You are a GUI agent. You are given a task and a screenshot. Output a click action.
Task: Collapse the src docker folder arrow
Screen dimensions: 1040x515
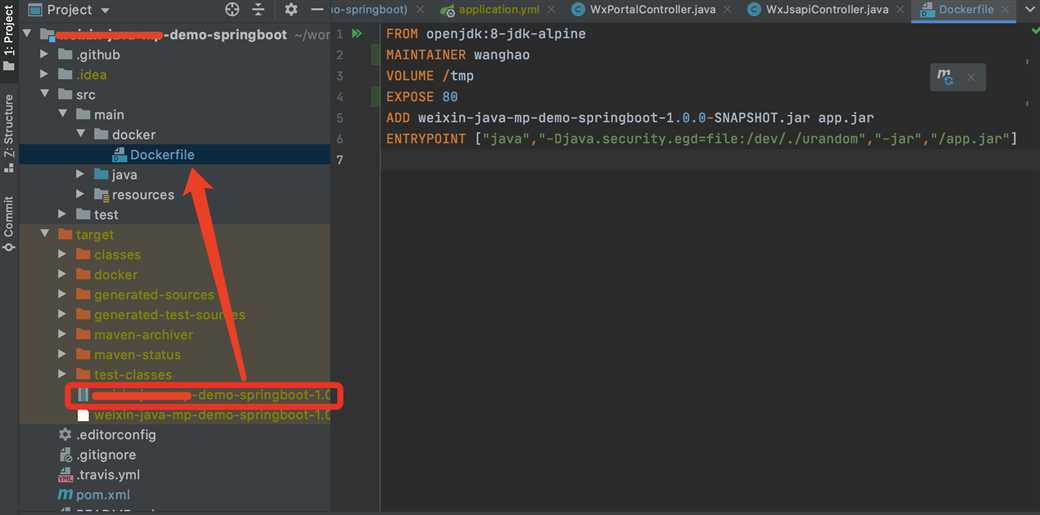coord(80,134)
